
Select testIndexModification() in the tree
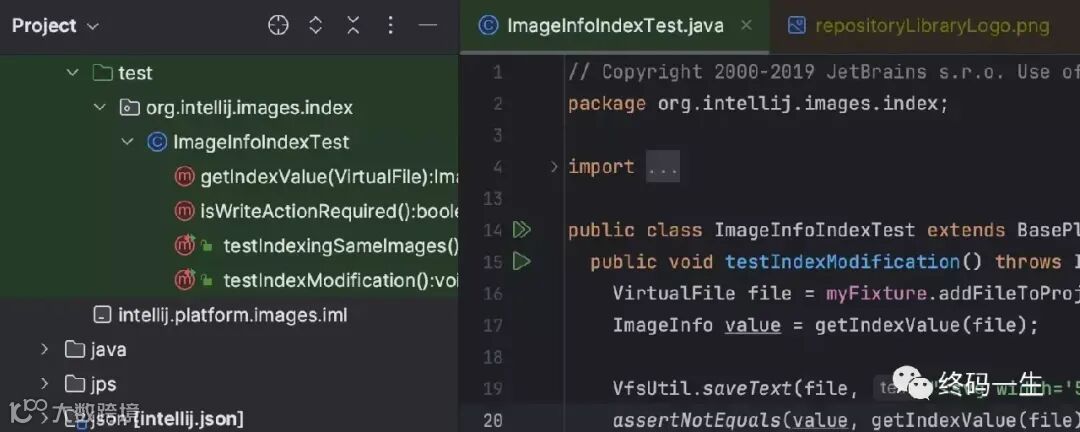[x=341, y=280]
